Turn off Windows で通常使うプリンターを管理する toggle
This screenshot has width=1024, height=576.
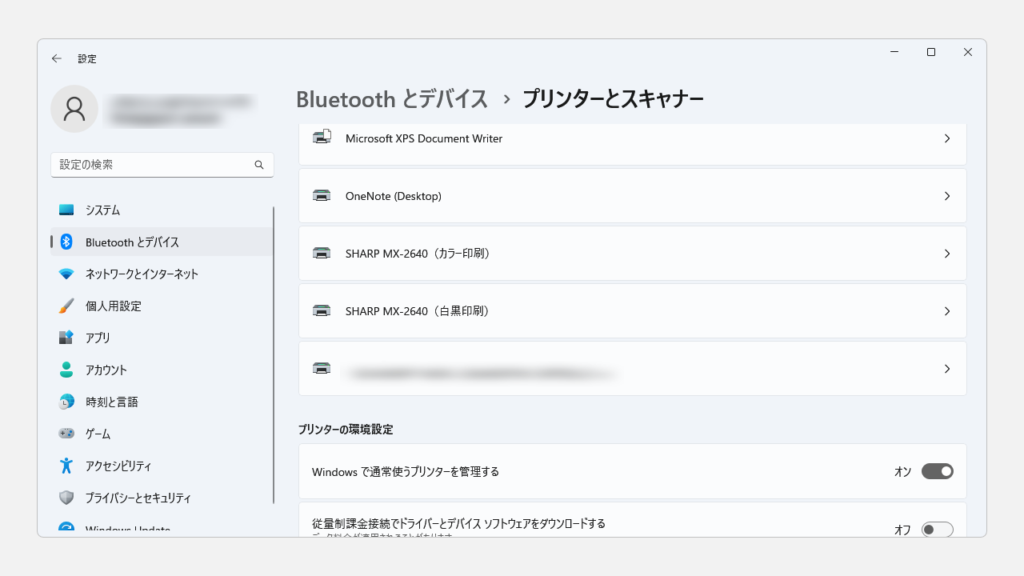pos(937,471)
